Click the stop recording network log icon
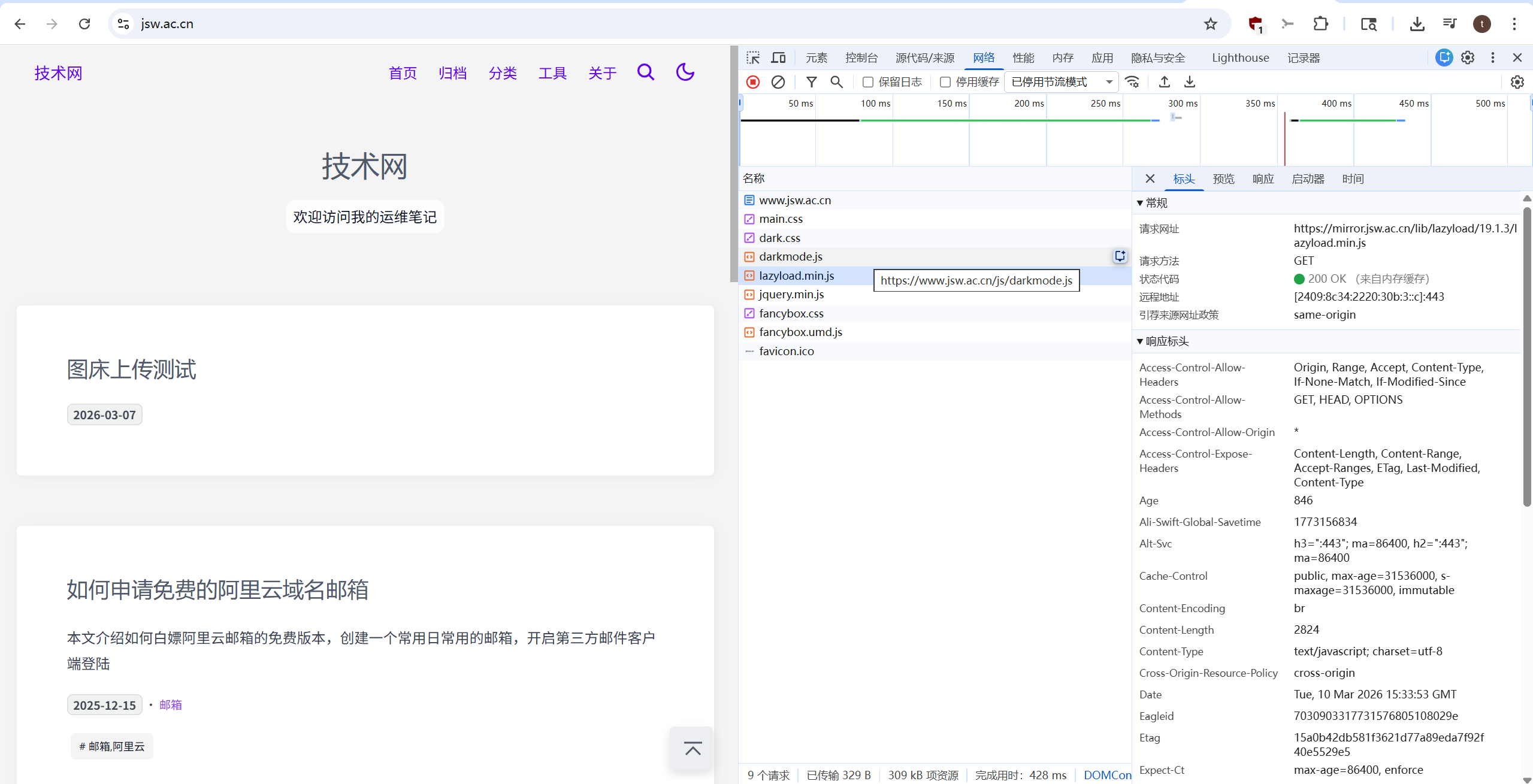 tap(753, 82)
